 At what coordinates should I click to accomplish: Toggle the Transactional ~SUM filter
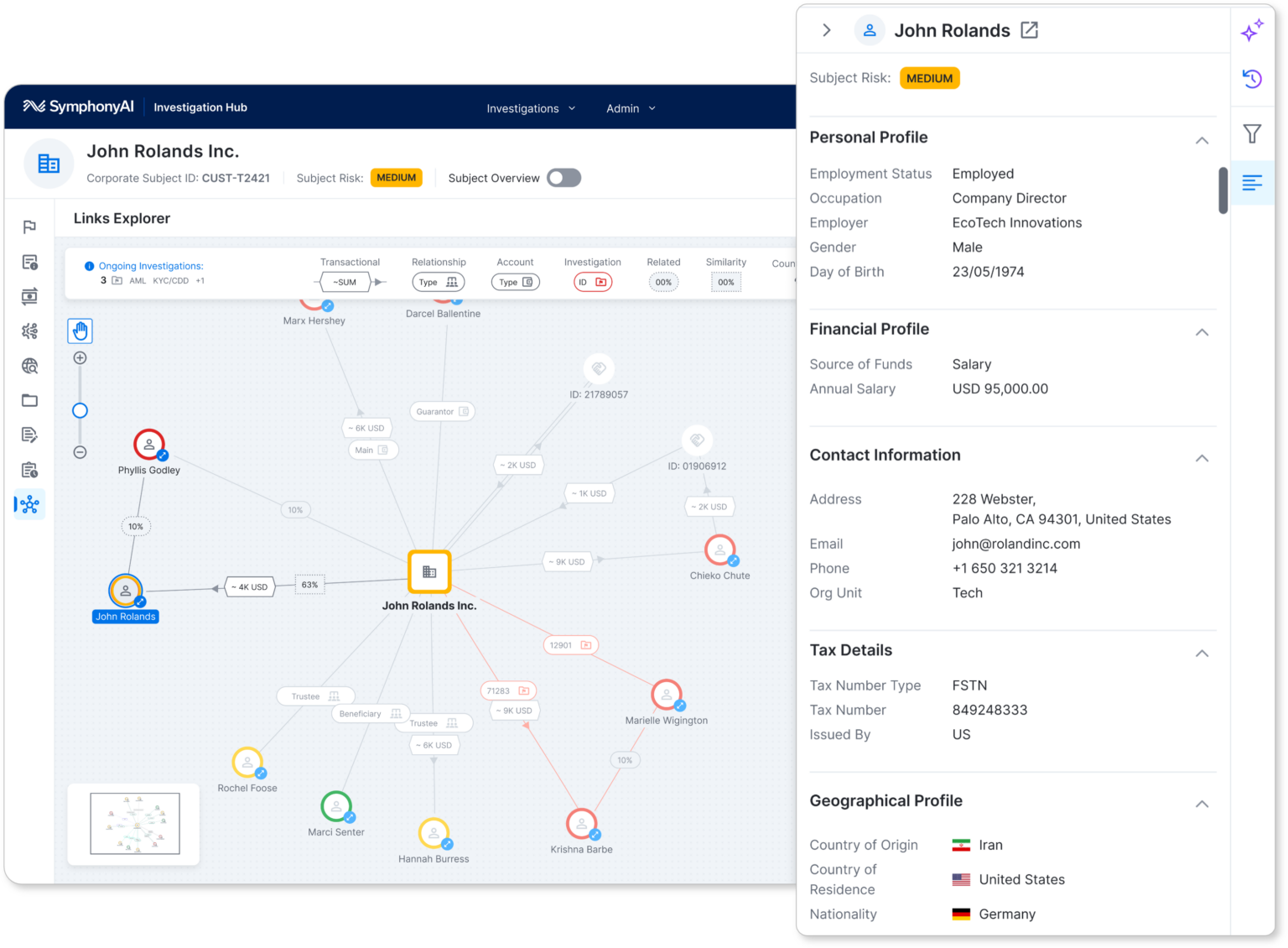point(346,282)
